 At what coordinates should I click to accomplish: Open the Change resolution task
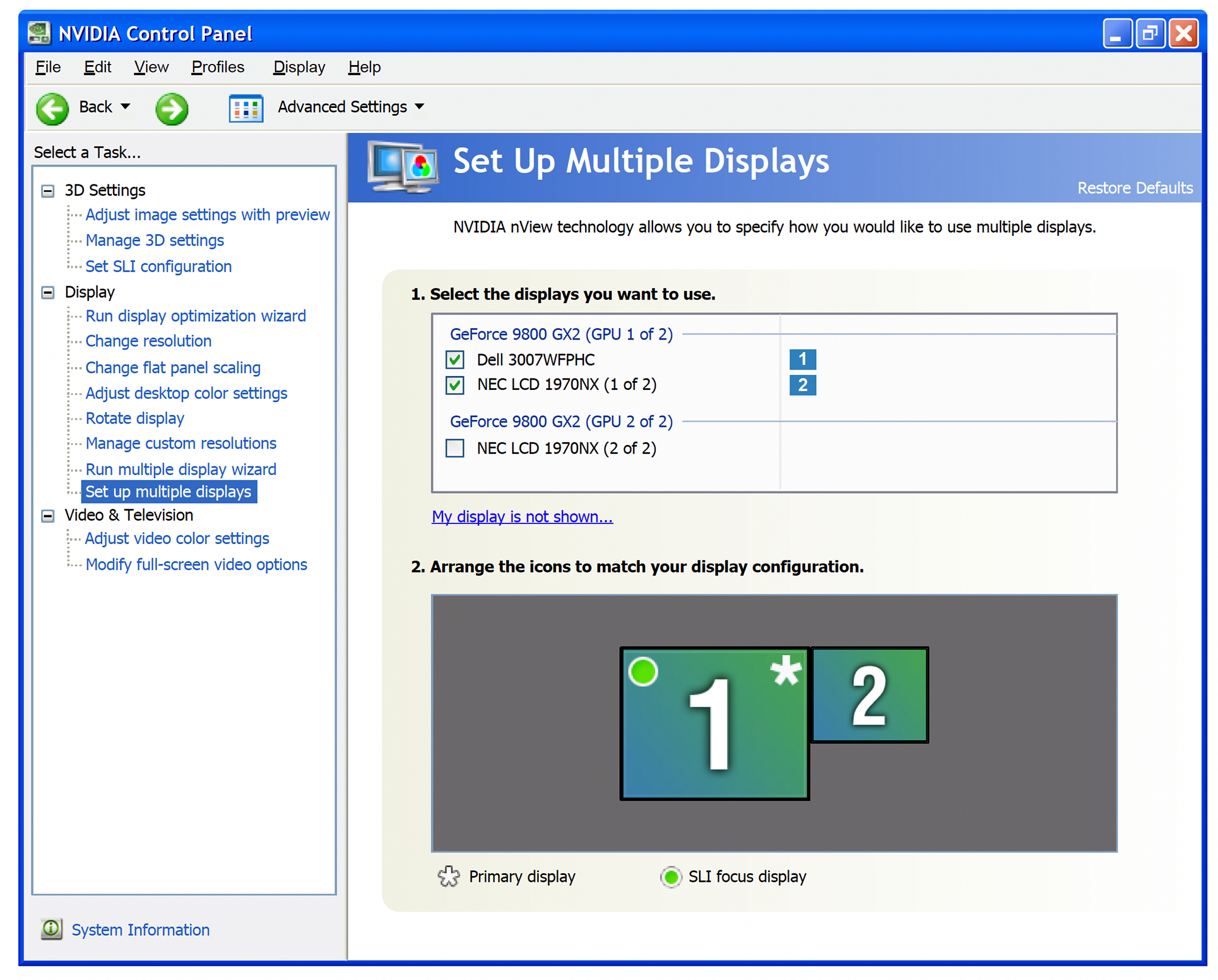click(x=148, y=341)
